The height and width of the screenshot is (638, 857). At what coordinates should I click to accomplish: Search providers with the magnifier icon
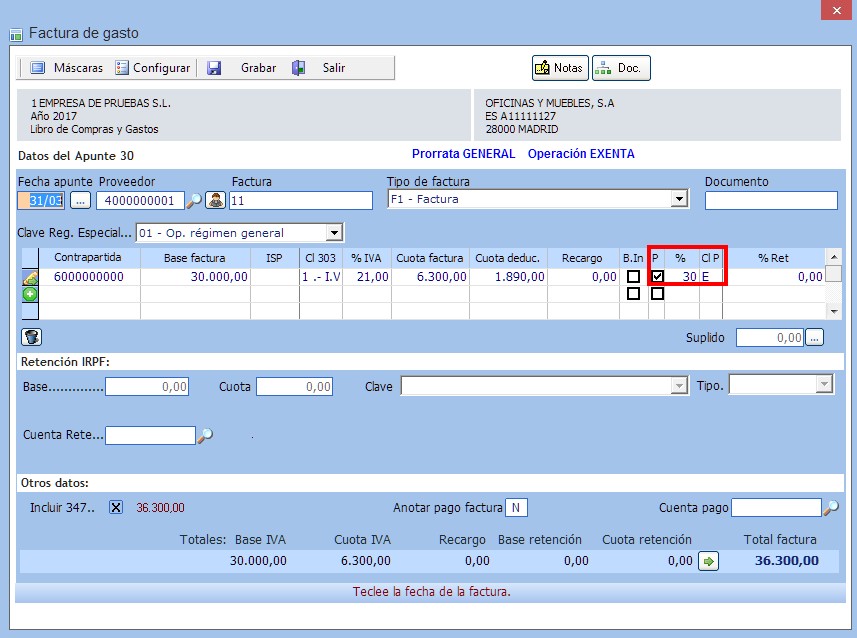pos(194,201)
